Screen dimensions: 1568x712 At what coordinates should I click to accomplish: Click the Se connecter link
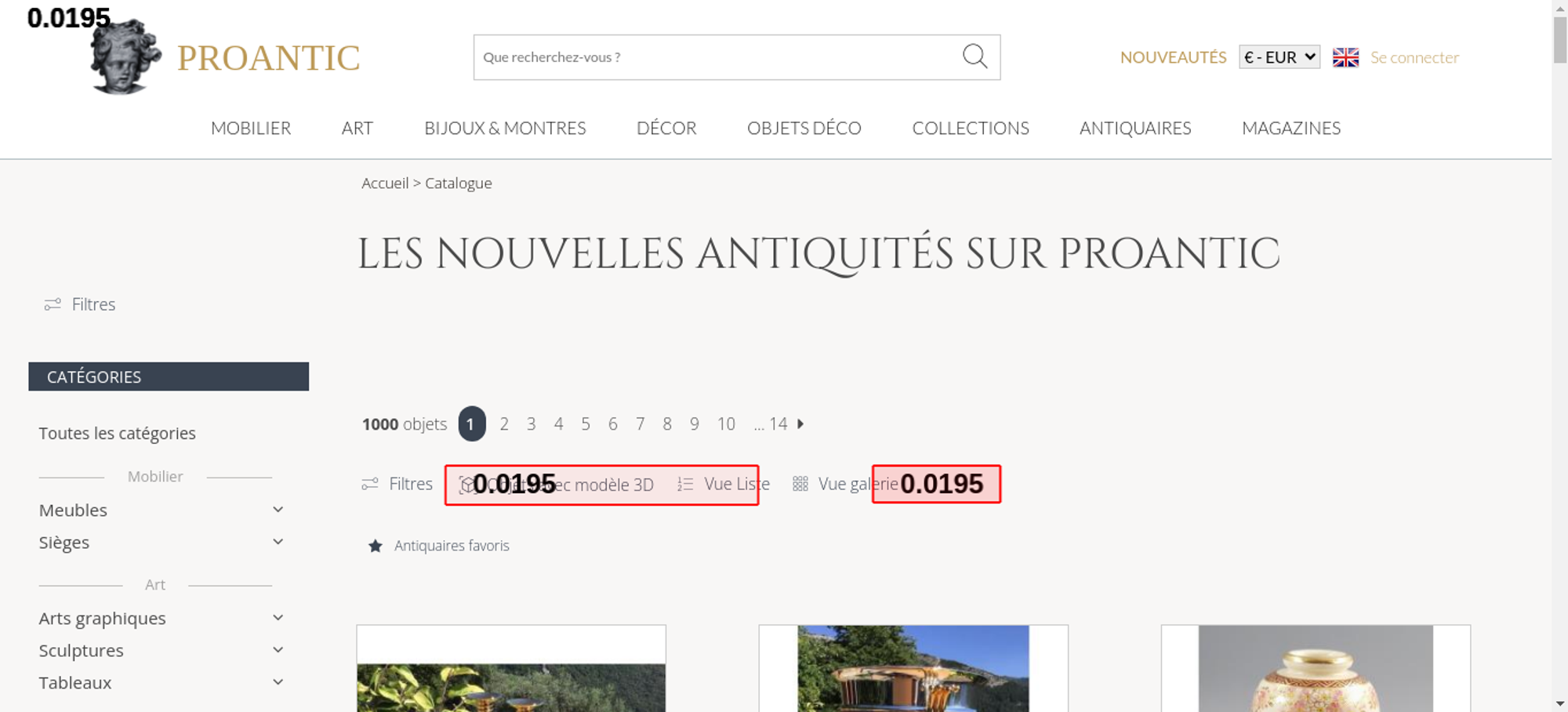(1414, 57)
